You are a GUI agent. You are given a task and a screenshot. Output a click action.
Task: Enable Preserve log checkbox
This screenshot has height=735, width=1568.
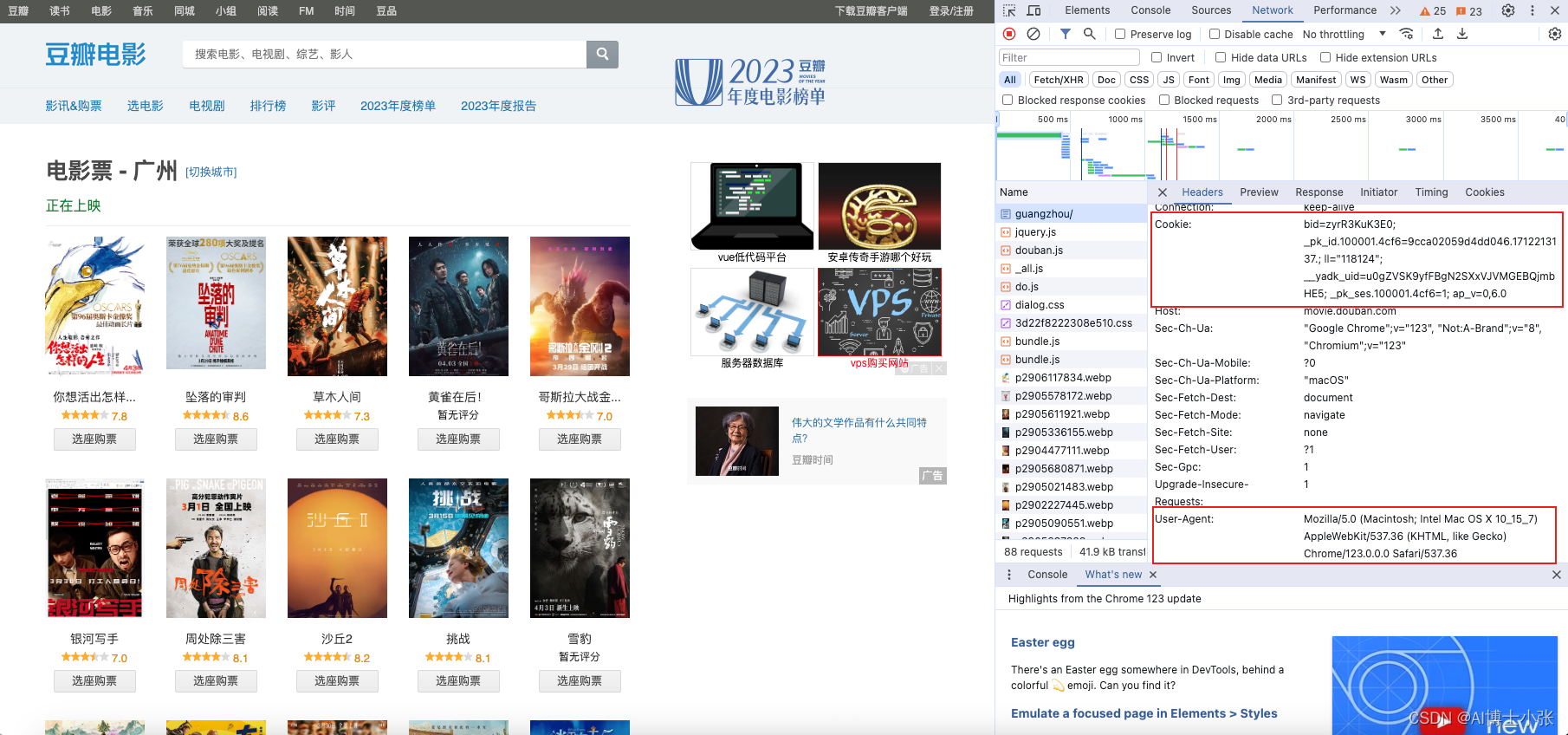1120,34
